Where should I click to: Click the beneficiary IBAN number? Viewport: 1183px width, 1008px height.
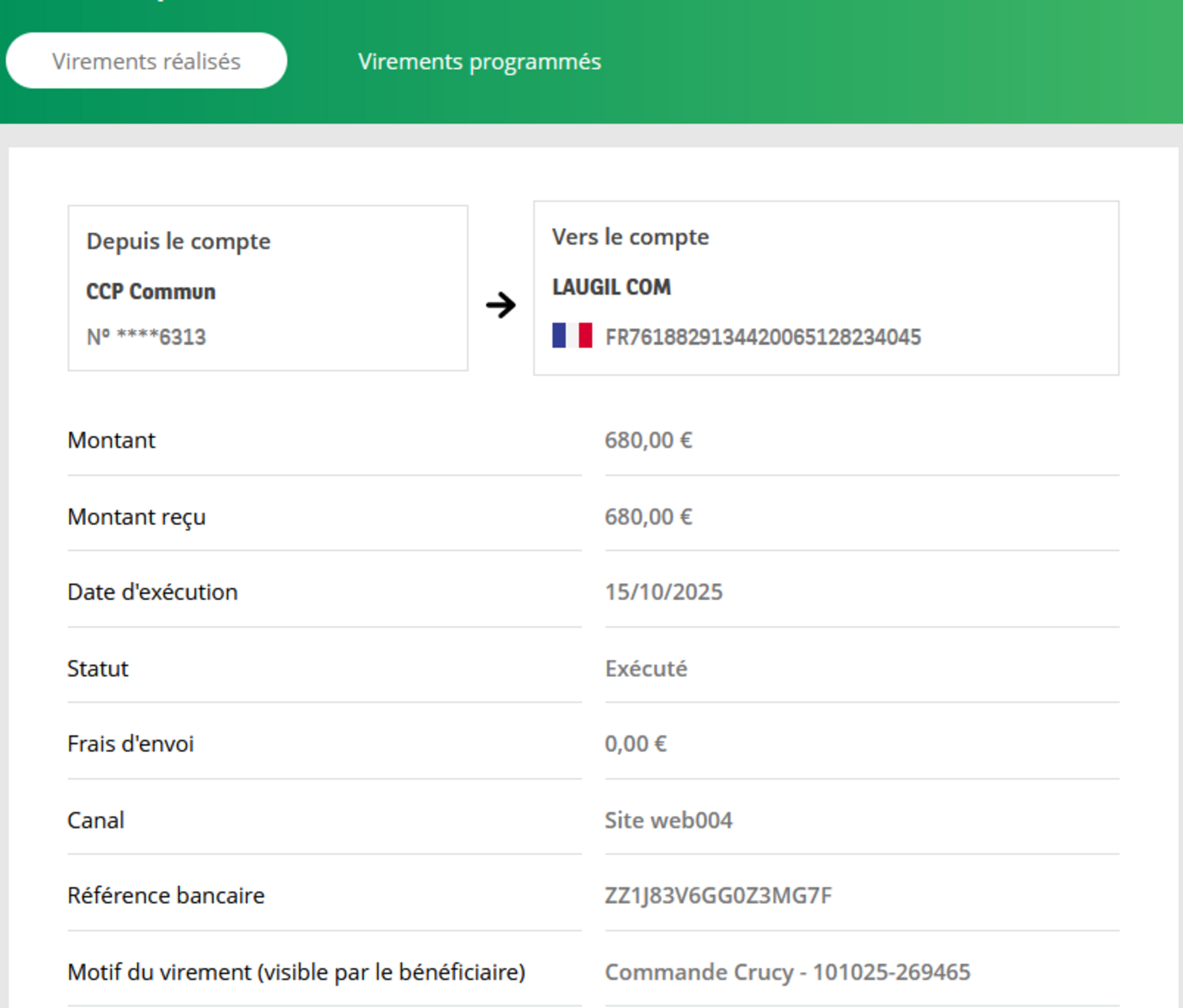pos(762,337)
